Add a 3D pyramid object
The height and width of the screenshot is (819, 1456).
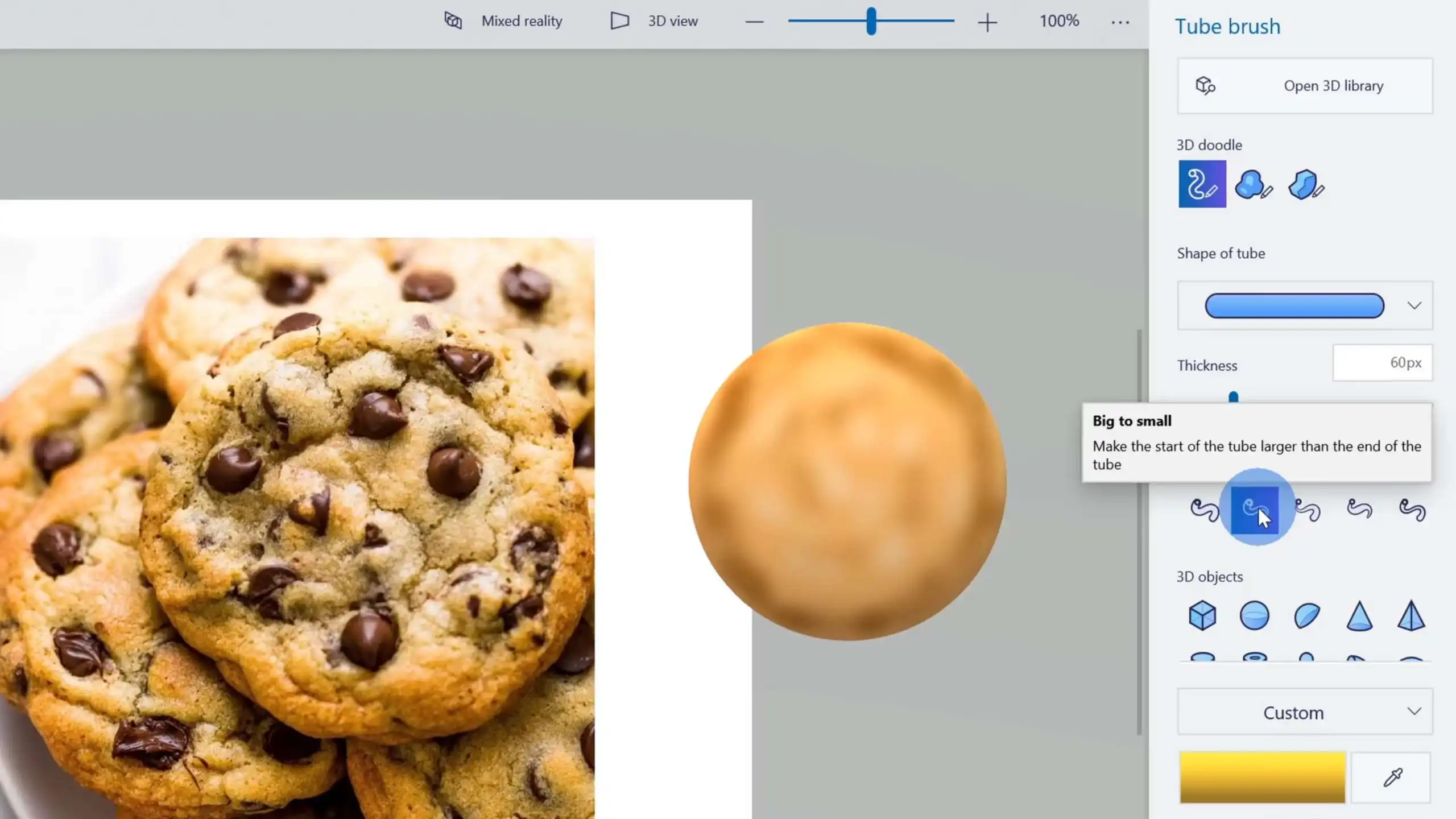click(x=1411, y=615)
